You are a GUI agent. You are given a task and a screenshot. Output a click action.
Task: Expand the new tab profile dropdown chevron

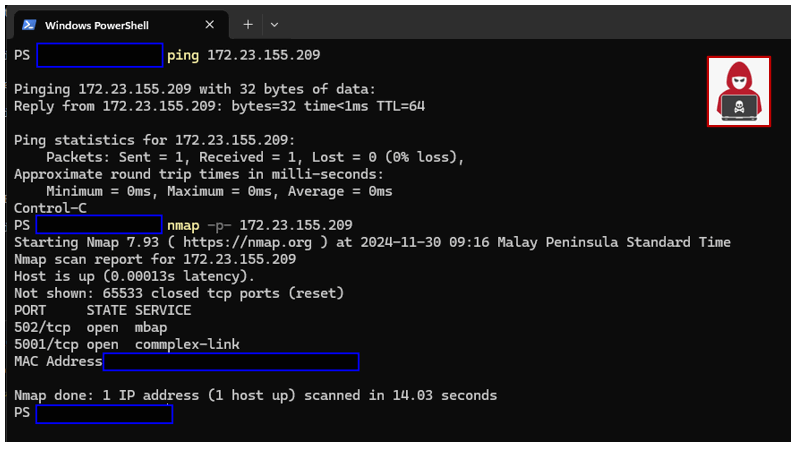[x=274, y=24]
